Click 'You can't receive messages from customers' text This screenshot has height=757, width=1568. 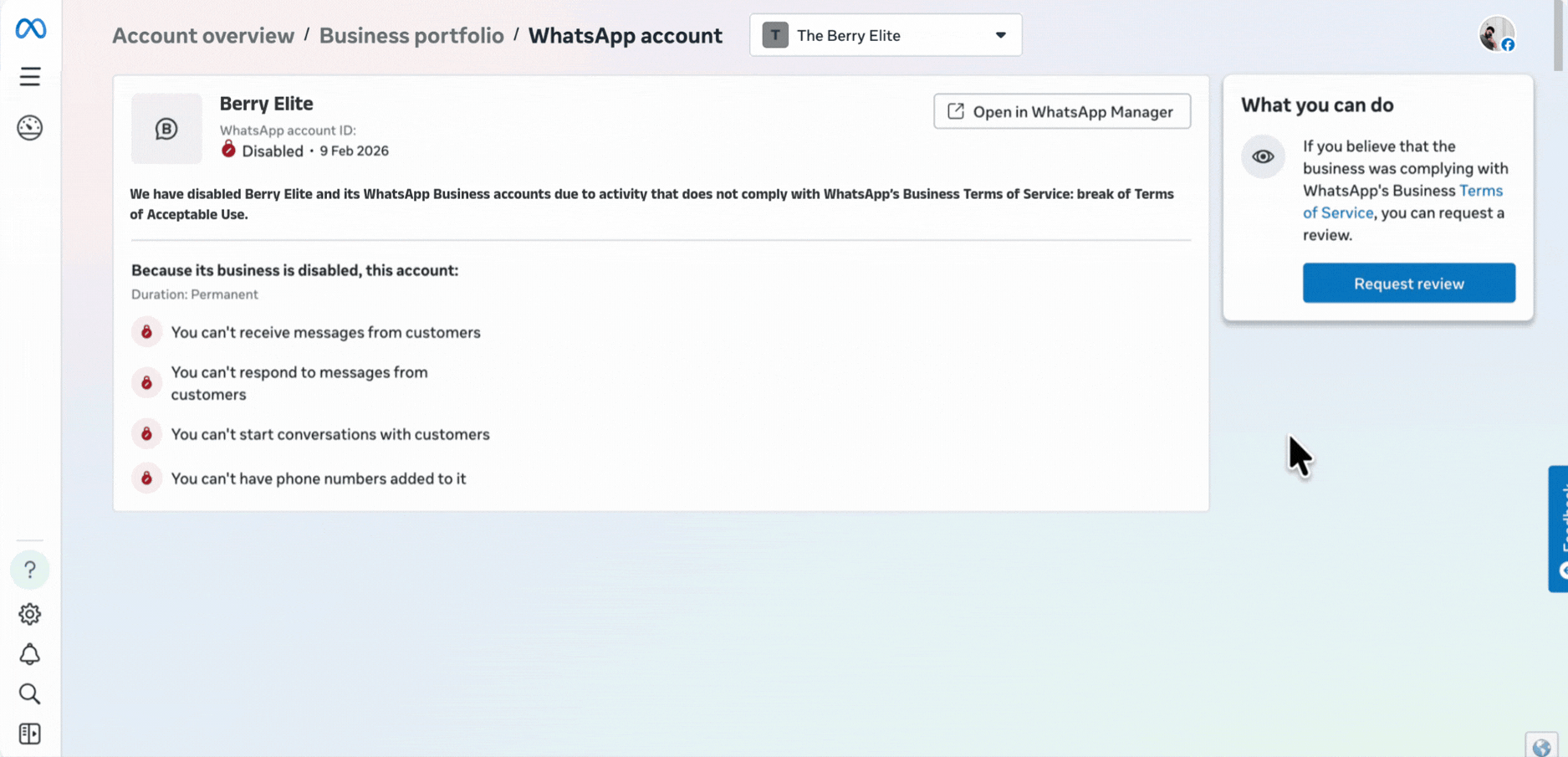pos(325,332)
